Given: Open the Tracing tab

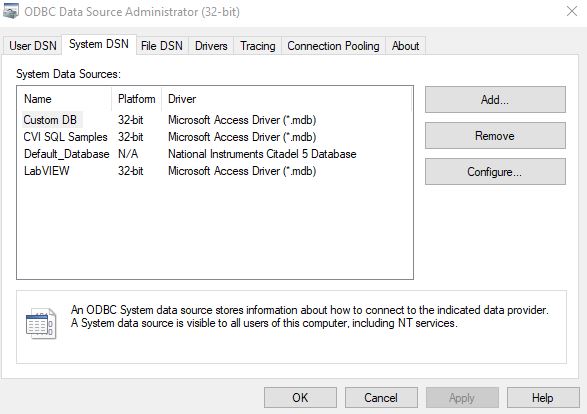Looking at the screenshot, I should tap(258, 46).
